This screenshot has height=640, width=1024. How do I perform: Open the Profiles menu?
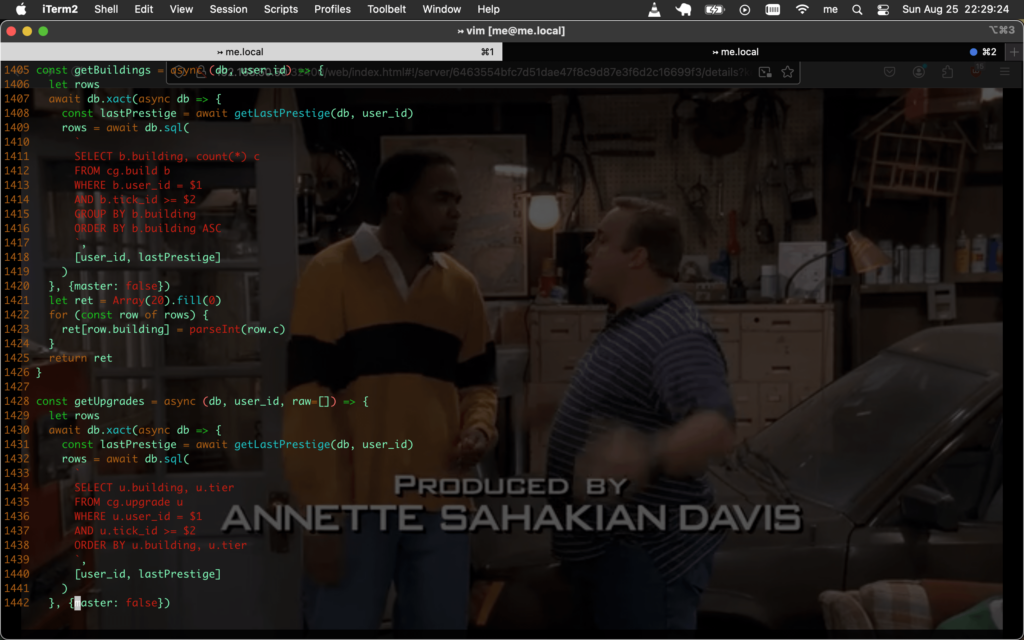pyautogui.click(x=332, y=9)
